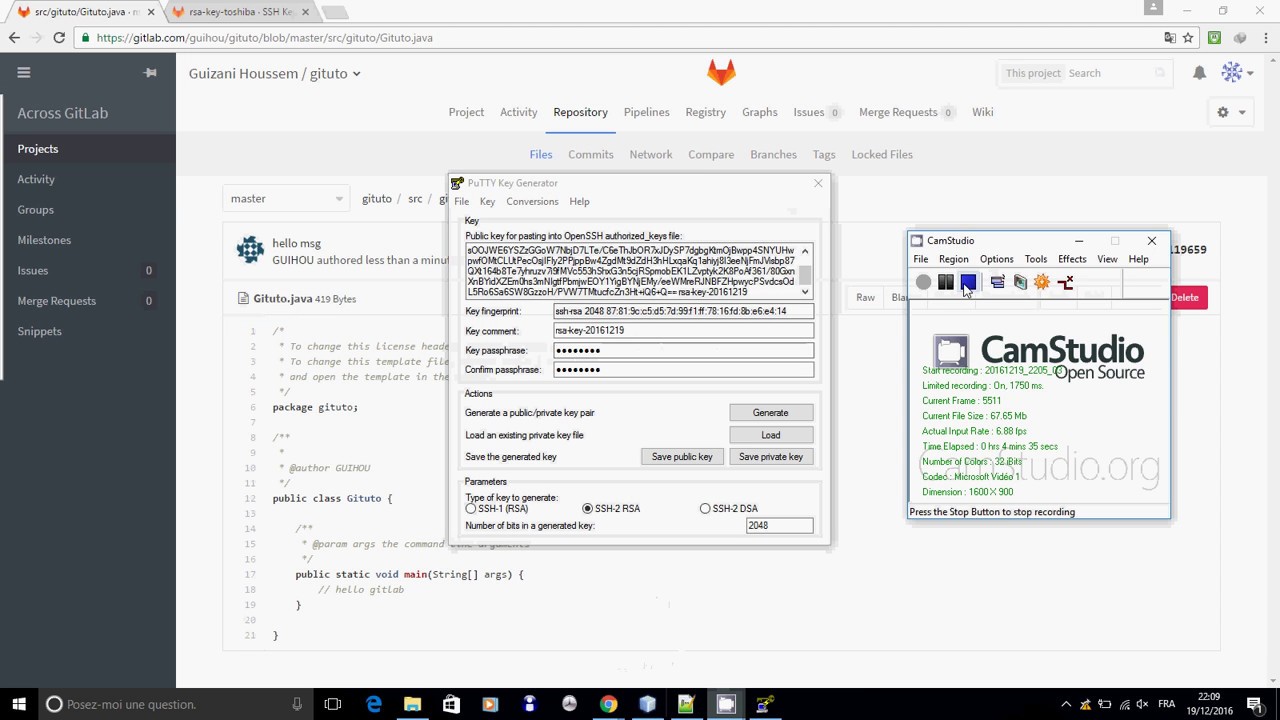
Task: Open CamStudio Tools menu
Action: [x=1036, y=259]
